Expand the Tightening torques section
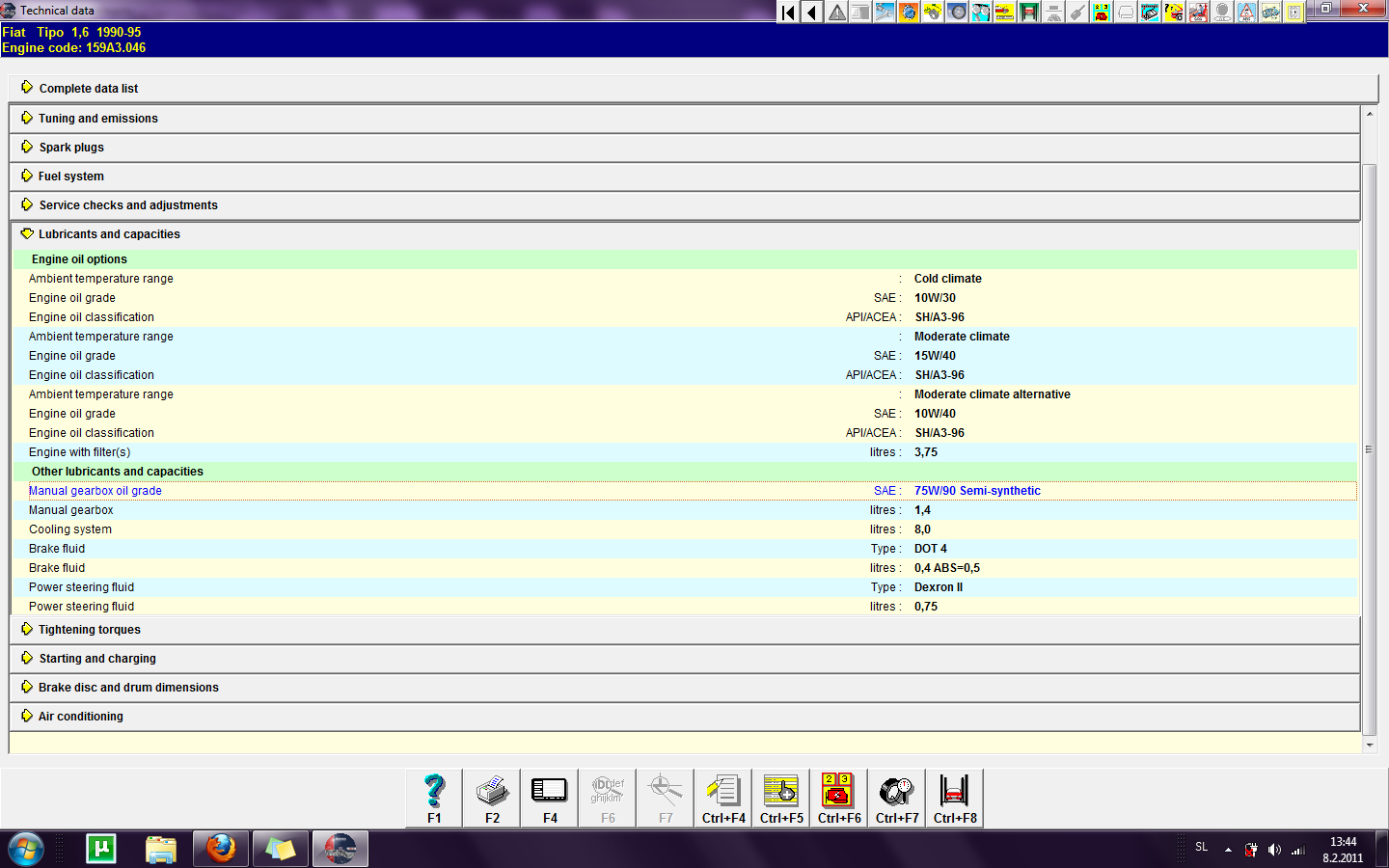 point(685,630)
